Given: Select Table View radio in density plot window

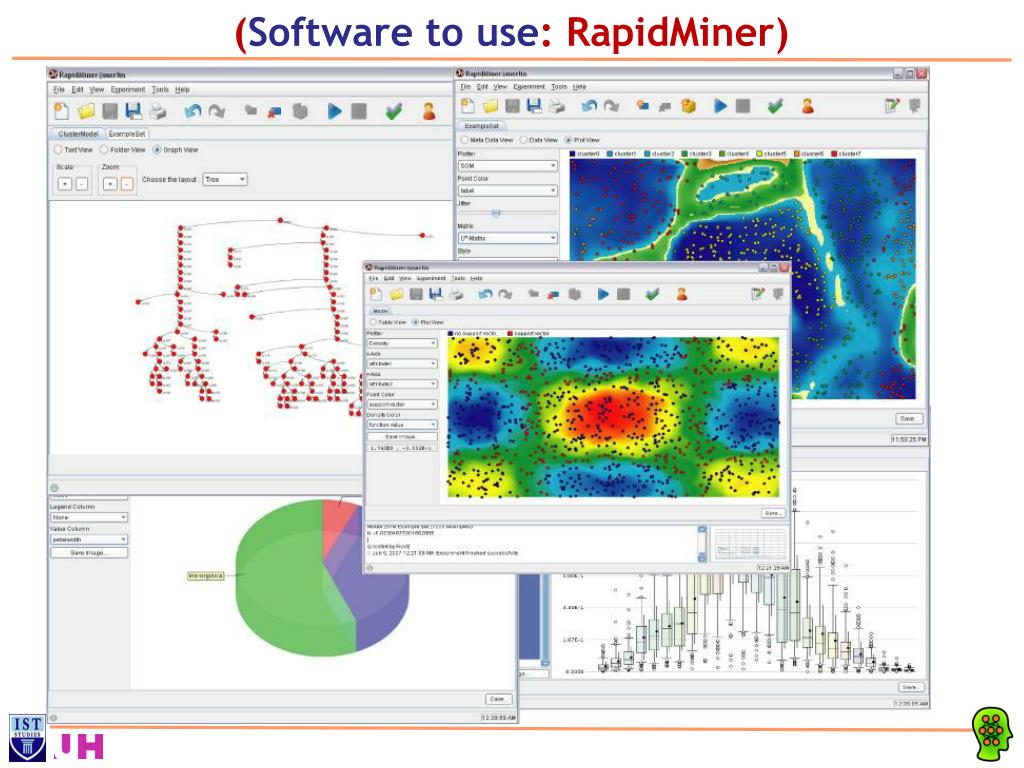Looking at the screenshot, I should click(374, 323).
